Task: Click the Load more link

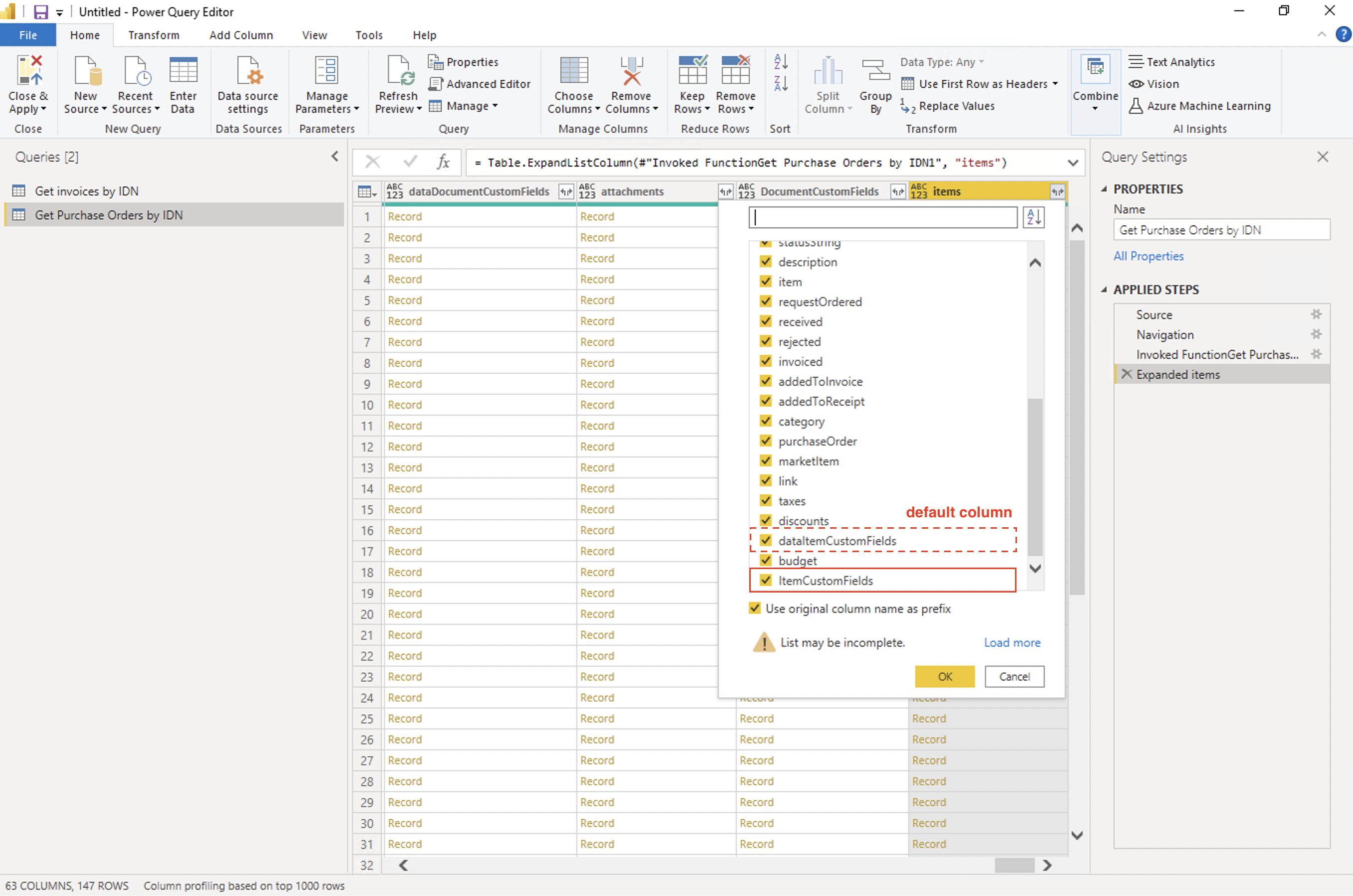Action: pos(1012,642)
